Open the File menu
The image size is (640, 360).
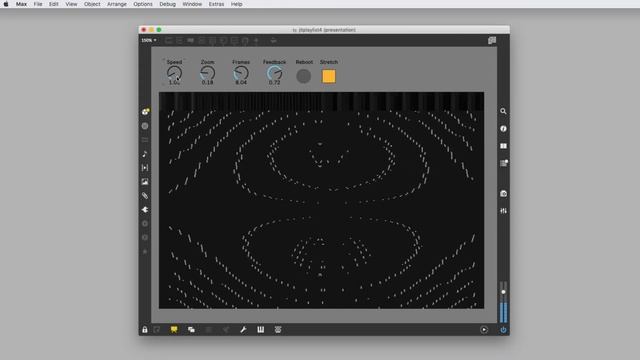pos(38,4)
